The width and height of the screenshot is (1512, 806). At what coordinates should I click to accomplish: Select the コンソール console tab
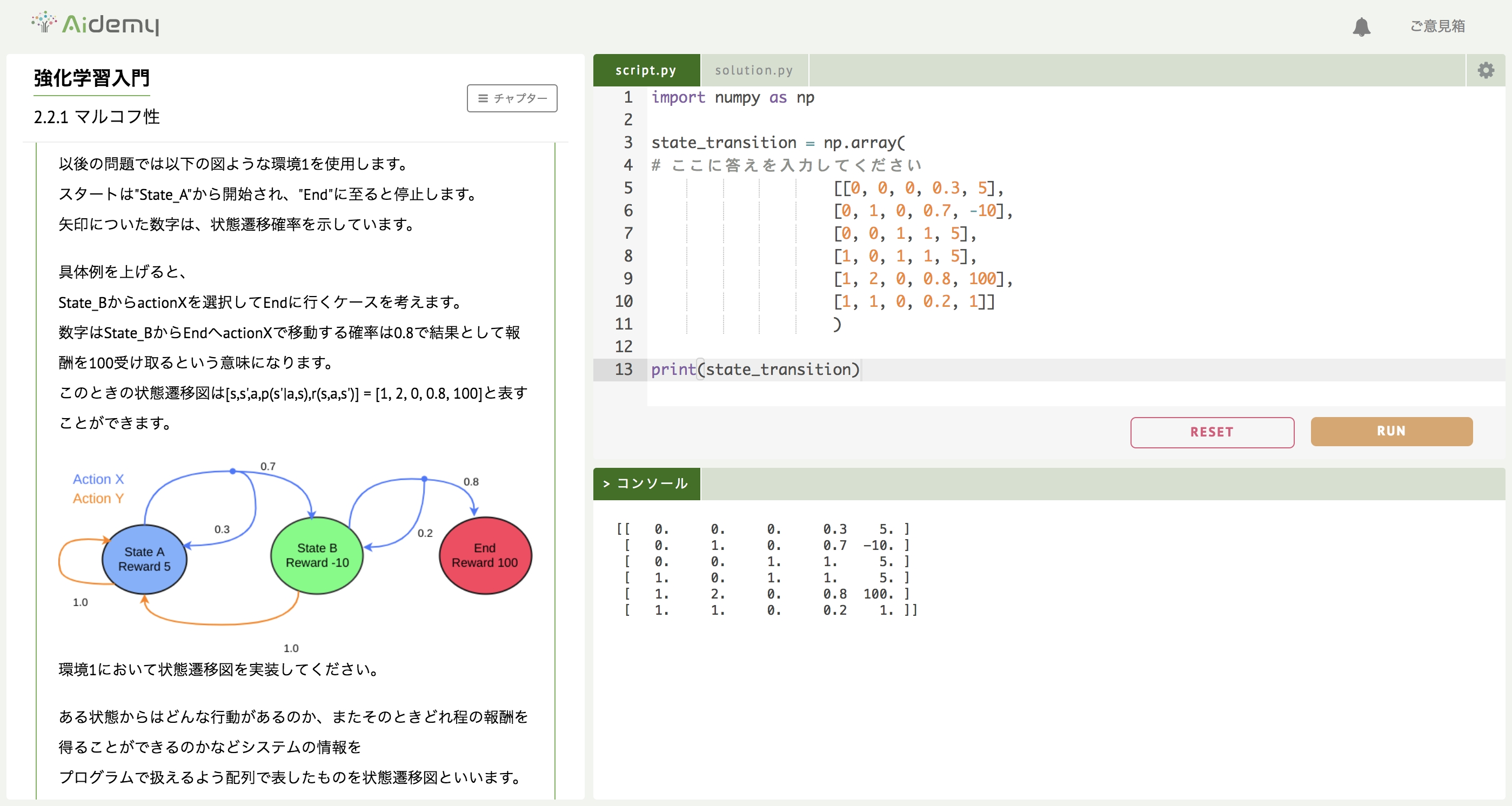(x=646, y=483)
